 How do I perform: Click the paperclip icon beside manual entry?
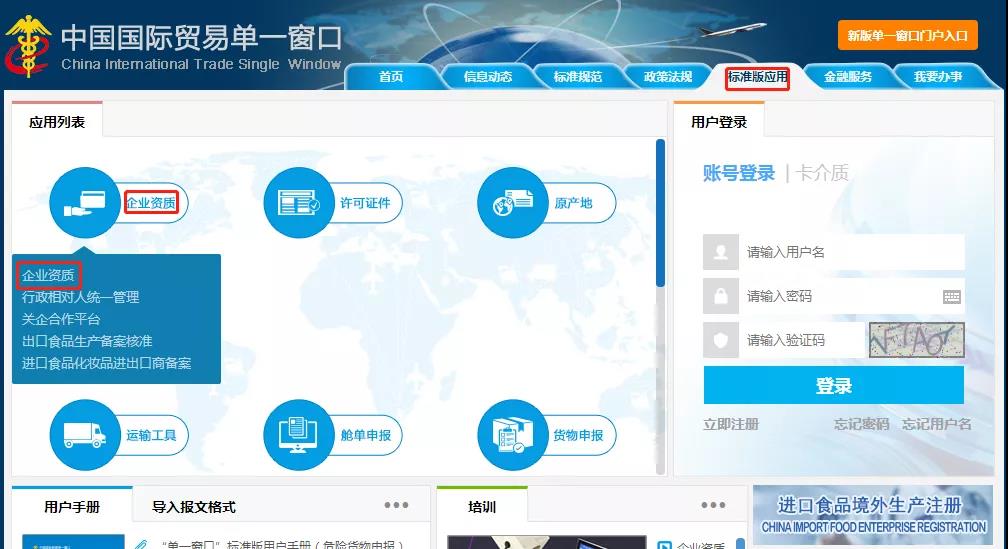[141, 544]
